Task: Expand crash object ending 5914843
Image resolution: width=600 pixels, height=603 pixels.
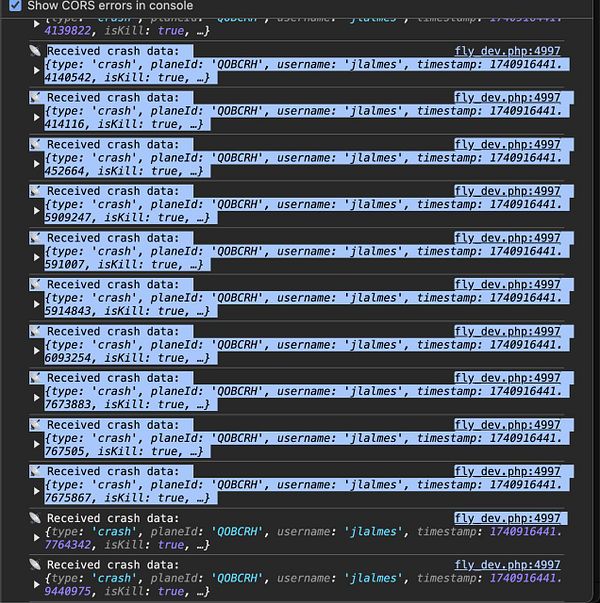Action: pos(37,304)
